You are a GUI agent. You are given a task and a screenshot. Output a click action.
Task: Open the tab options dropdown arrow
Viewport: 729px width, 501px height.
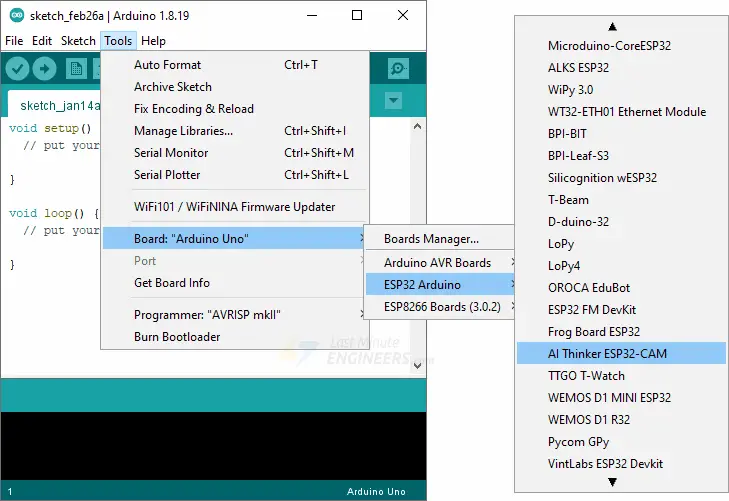[393, 100]
